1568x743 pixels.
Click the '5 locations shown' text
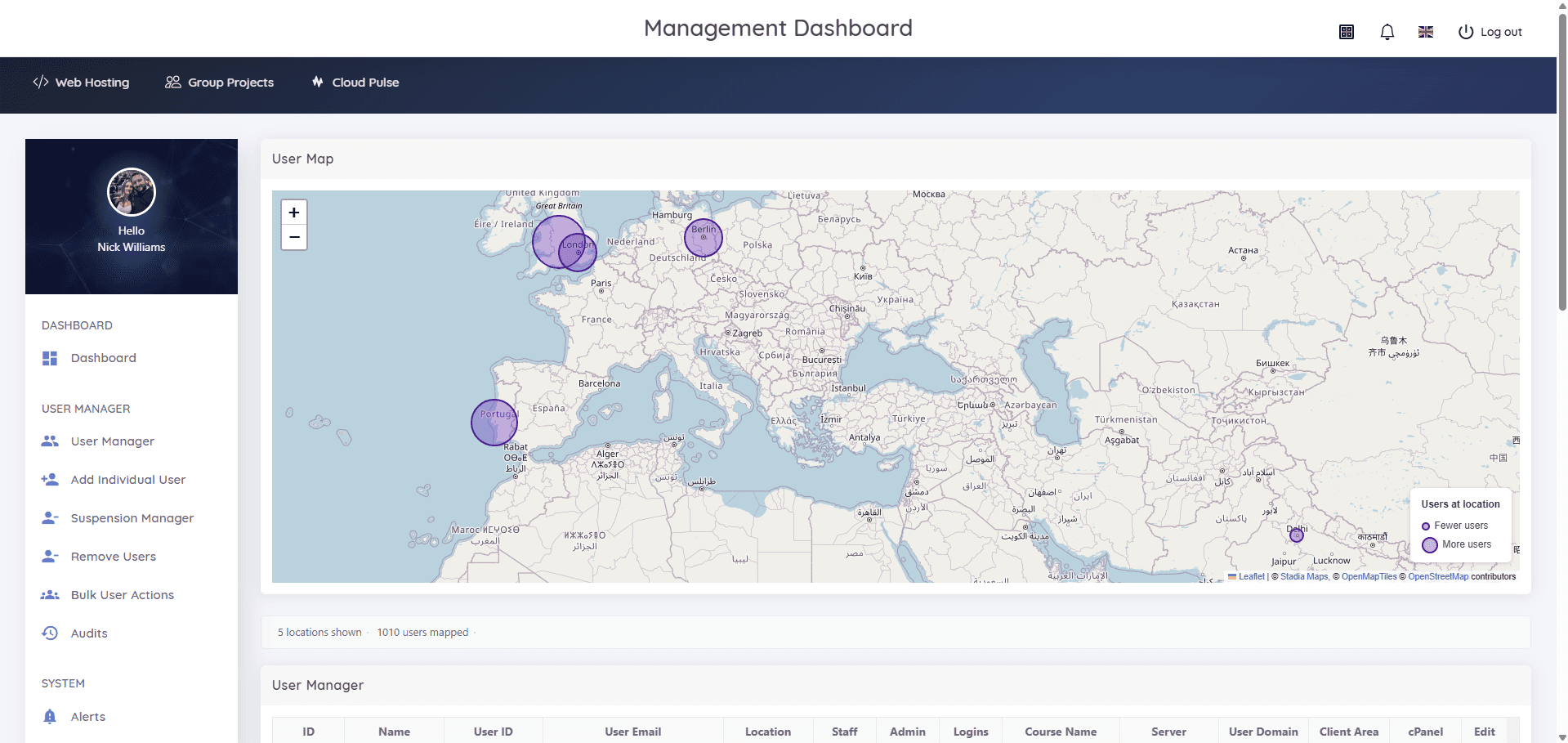click(x=319, y=632)
